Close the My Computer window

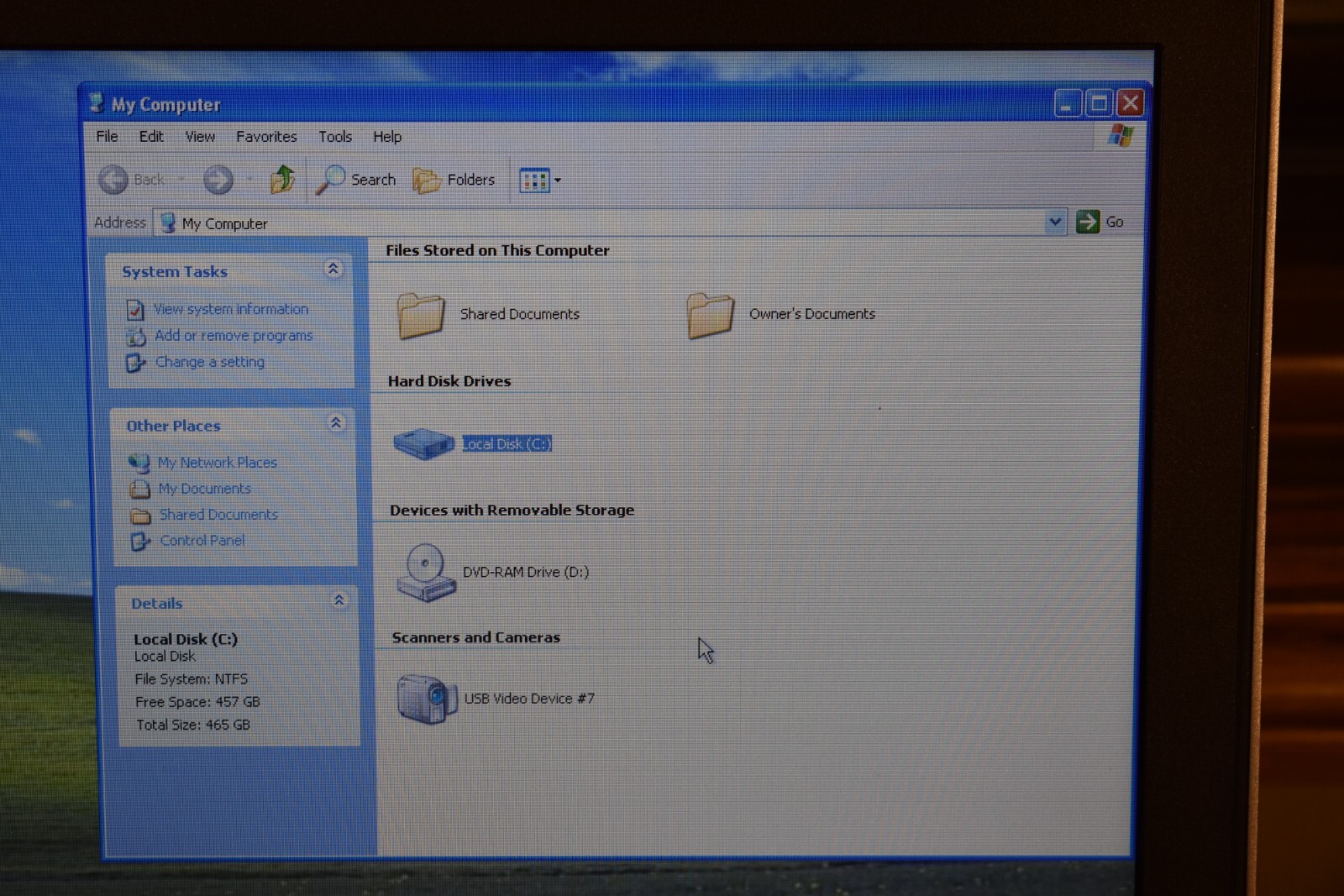coord(1131,102)
